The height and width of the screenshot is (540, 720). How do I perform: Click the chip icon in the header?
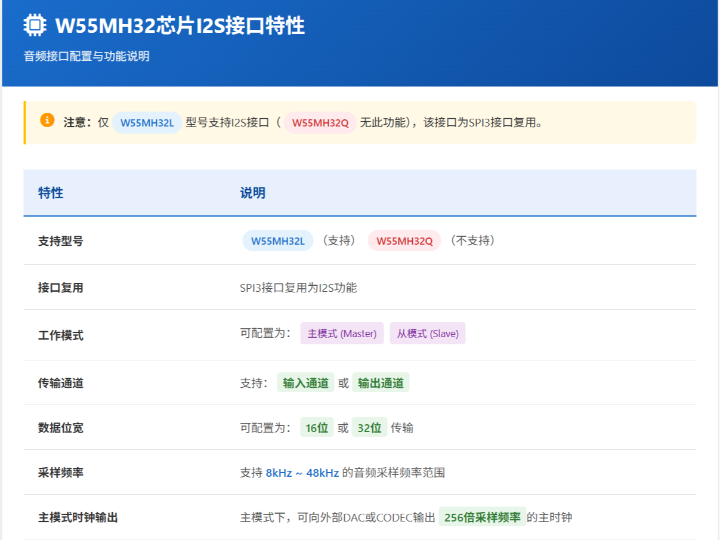point(35,26)
